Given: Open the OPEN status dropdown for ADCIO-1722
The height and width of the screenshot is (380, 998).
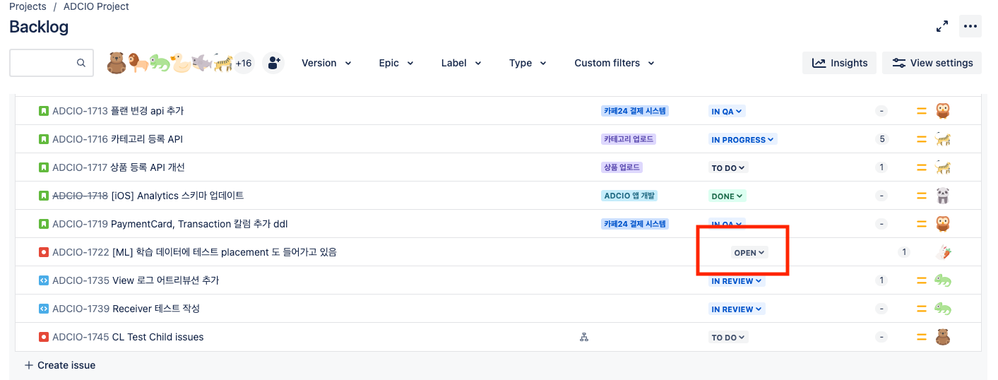Looking at the screenshot, I should coord(750,253).
